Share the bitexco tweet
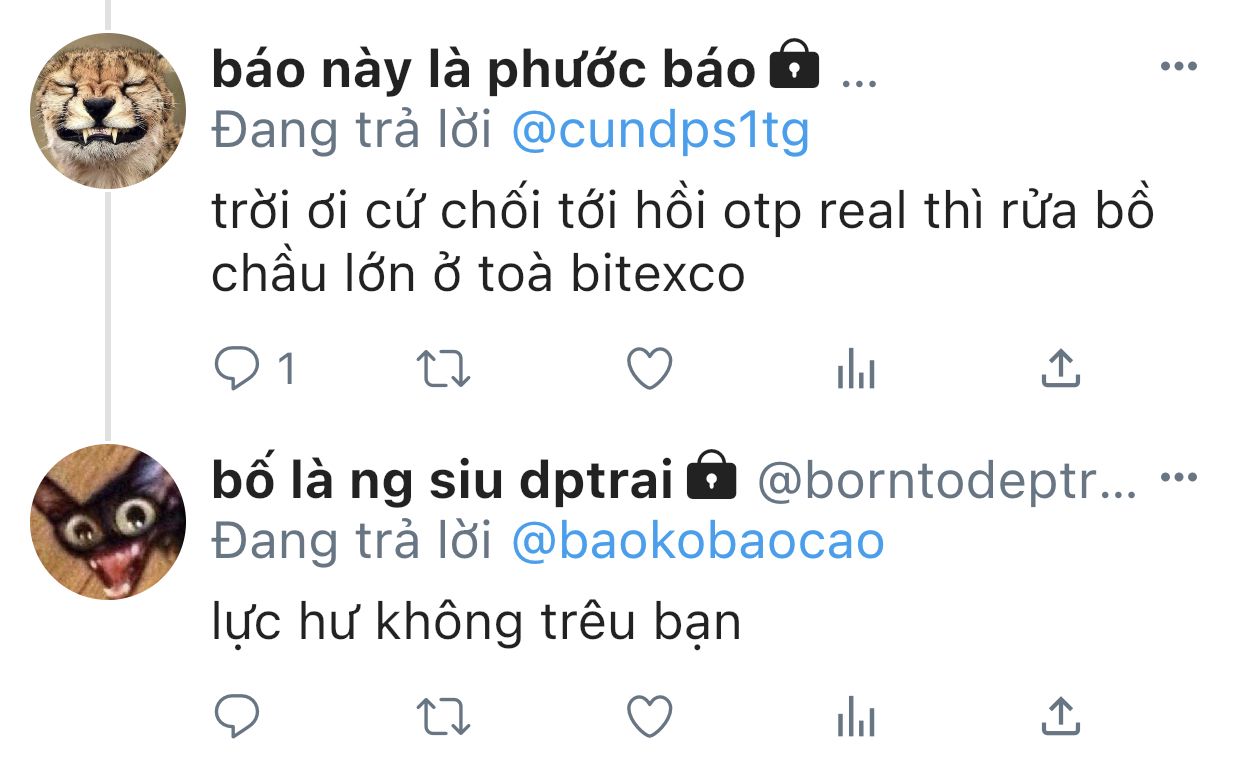The height and width of the screenshot is (758, 1242). [x=1061, y=369]
